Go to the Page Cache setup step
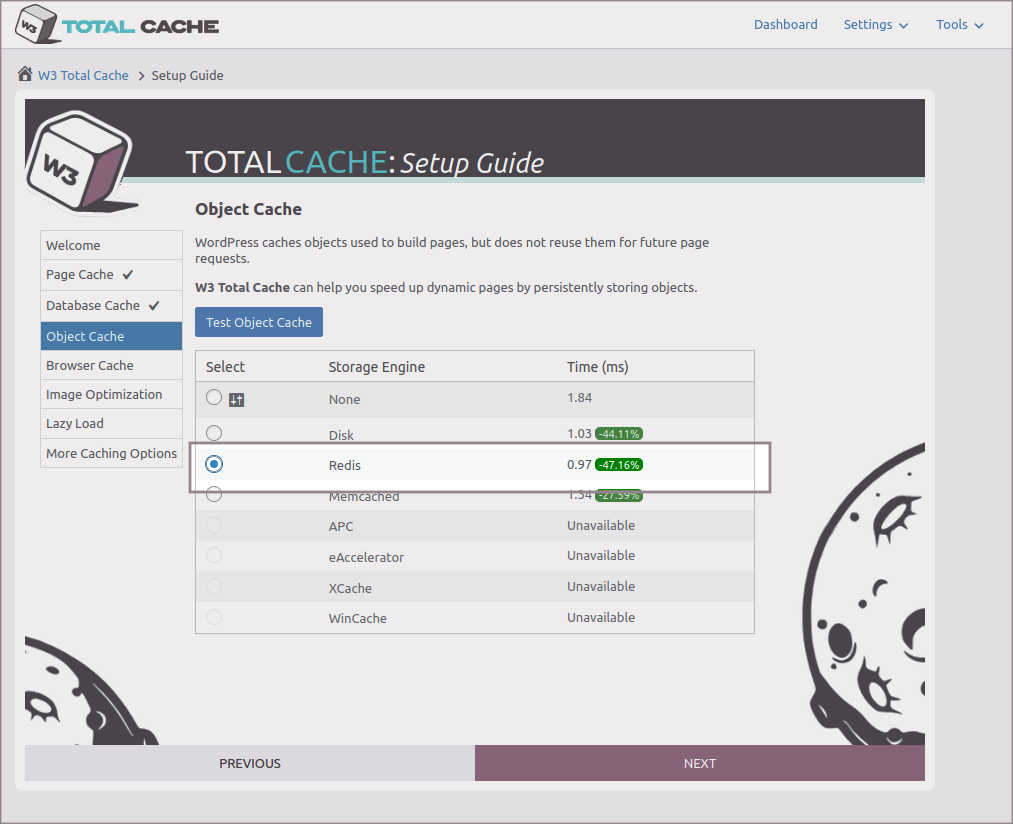Screen dimensions: 1013x824 coord(89,275)
